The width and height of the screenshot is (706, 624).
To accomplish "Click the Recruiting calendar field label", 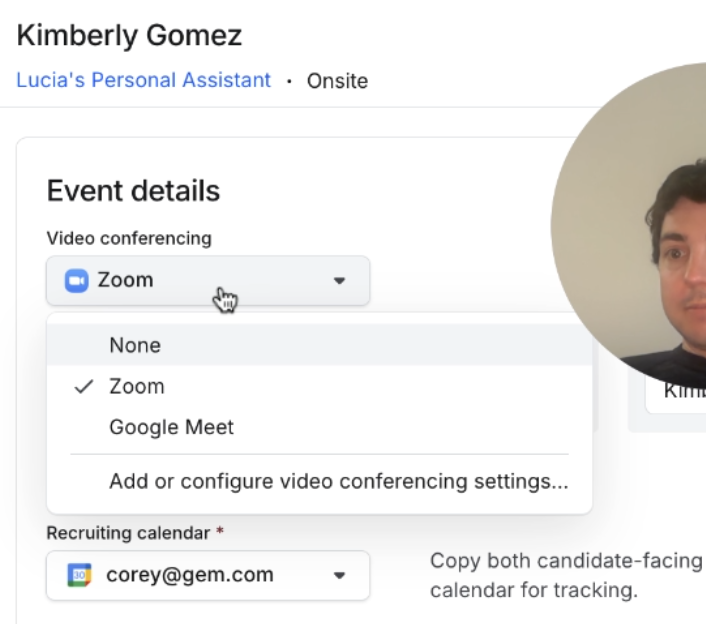I will [x=129, y=533].
